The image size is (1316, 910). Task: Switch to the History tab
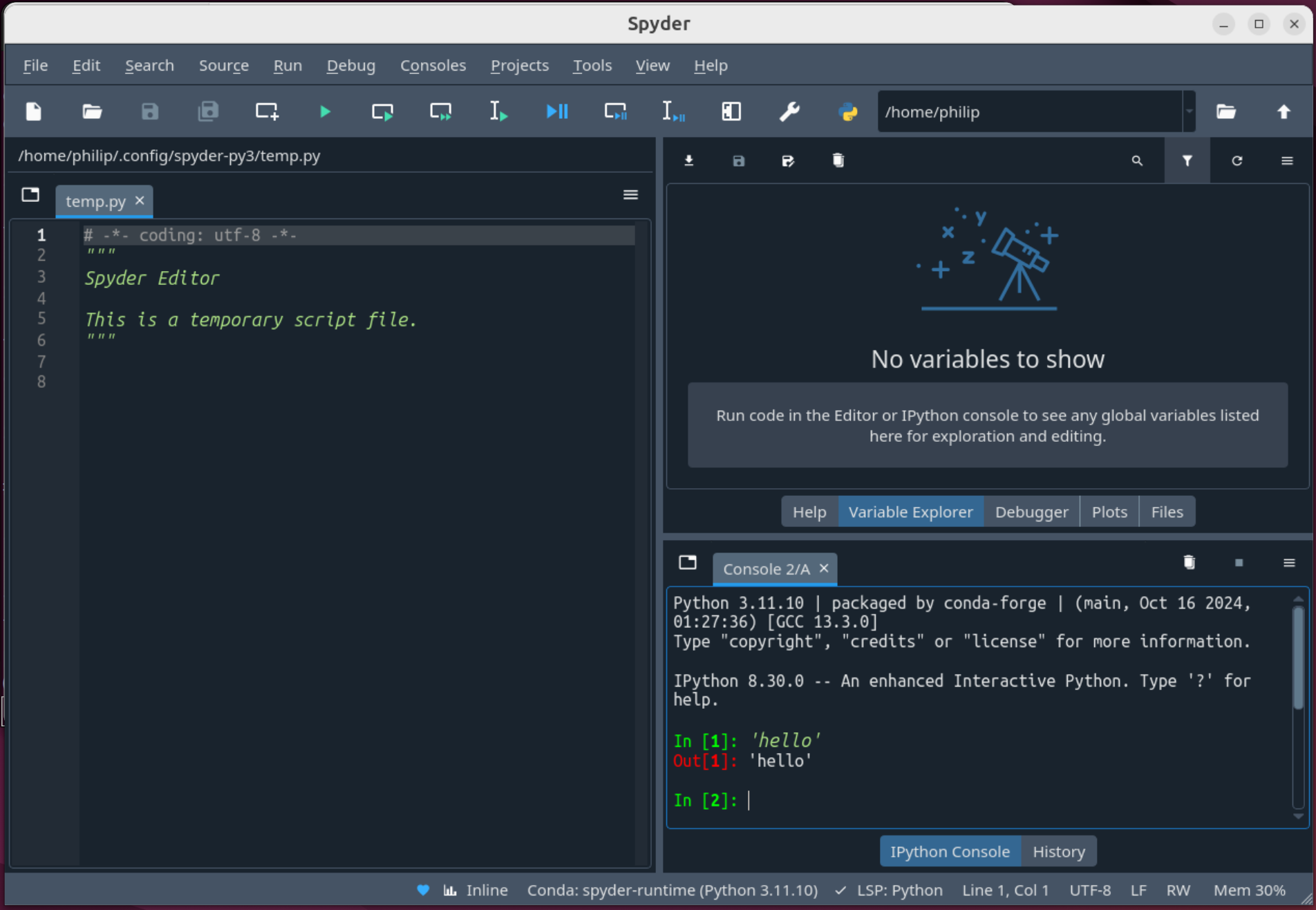click(1059, 851)
